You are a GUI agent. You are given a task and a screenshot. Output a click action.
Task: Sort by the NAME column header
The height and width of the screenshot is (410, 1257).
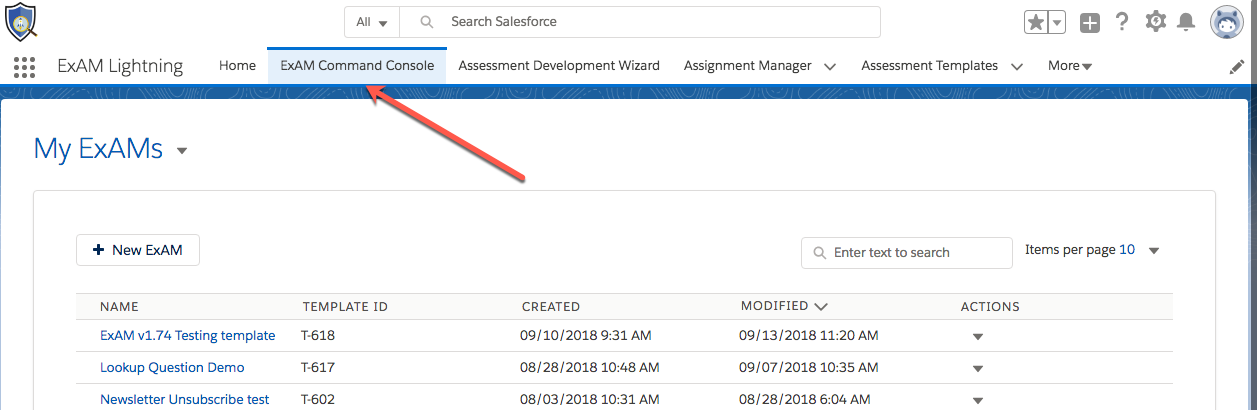(x=119, y=307)
